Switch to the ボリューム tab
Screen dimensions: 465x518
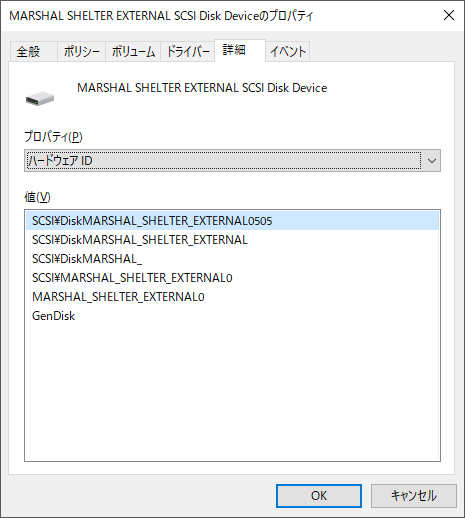point(133,52)
